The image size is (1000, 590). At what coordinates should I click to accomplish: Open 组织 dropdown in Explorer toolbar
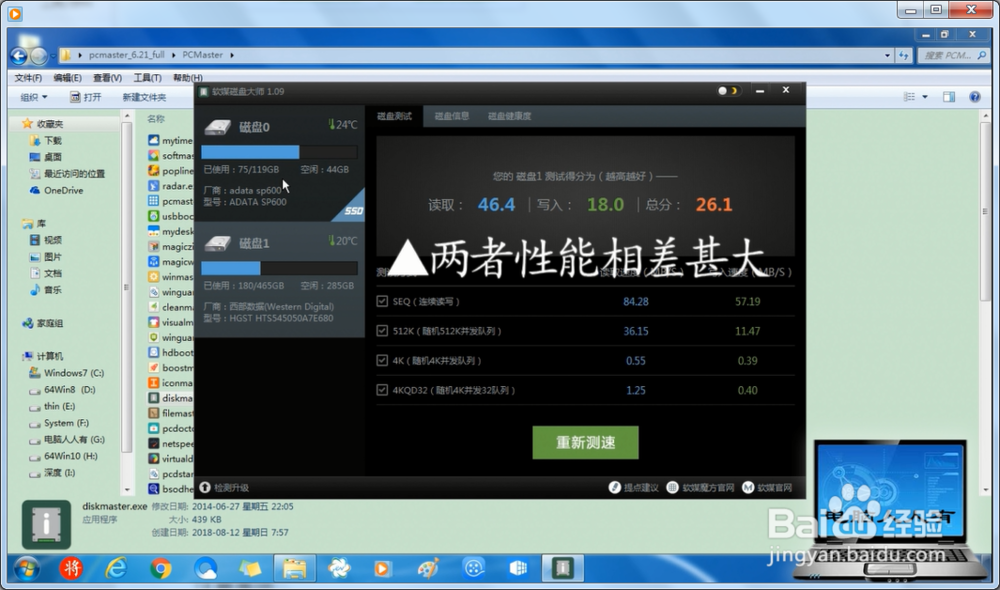pyautogui.click(x=34, y=97)
